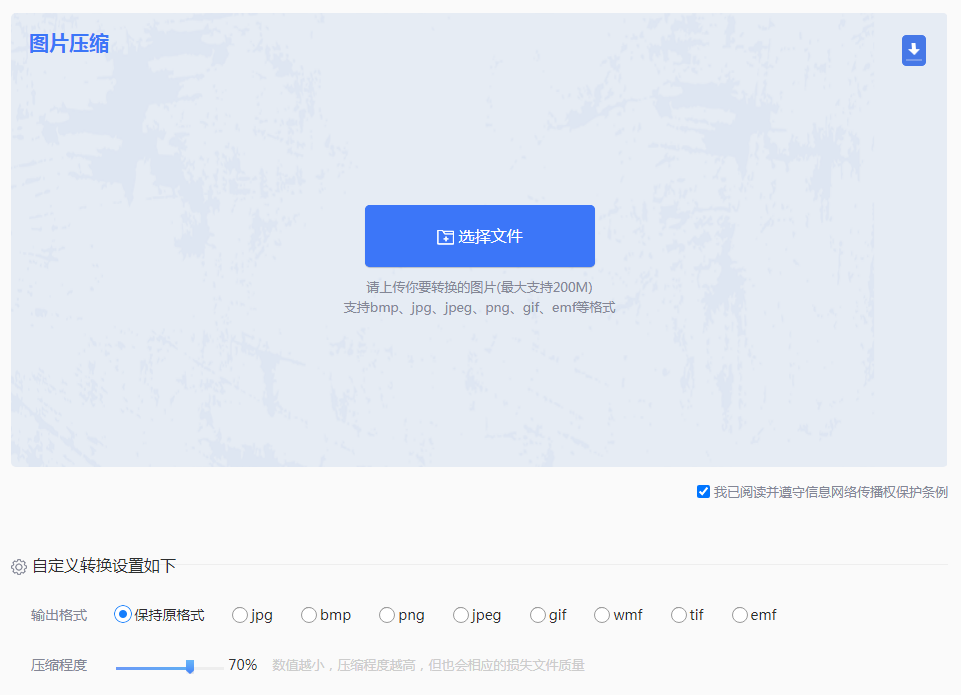Uncheck the copyright agreement checkbox
This screenshot has width=961, height=695.
[x=703, y=491]
